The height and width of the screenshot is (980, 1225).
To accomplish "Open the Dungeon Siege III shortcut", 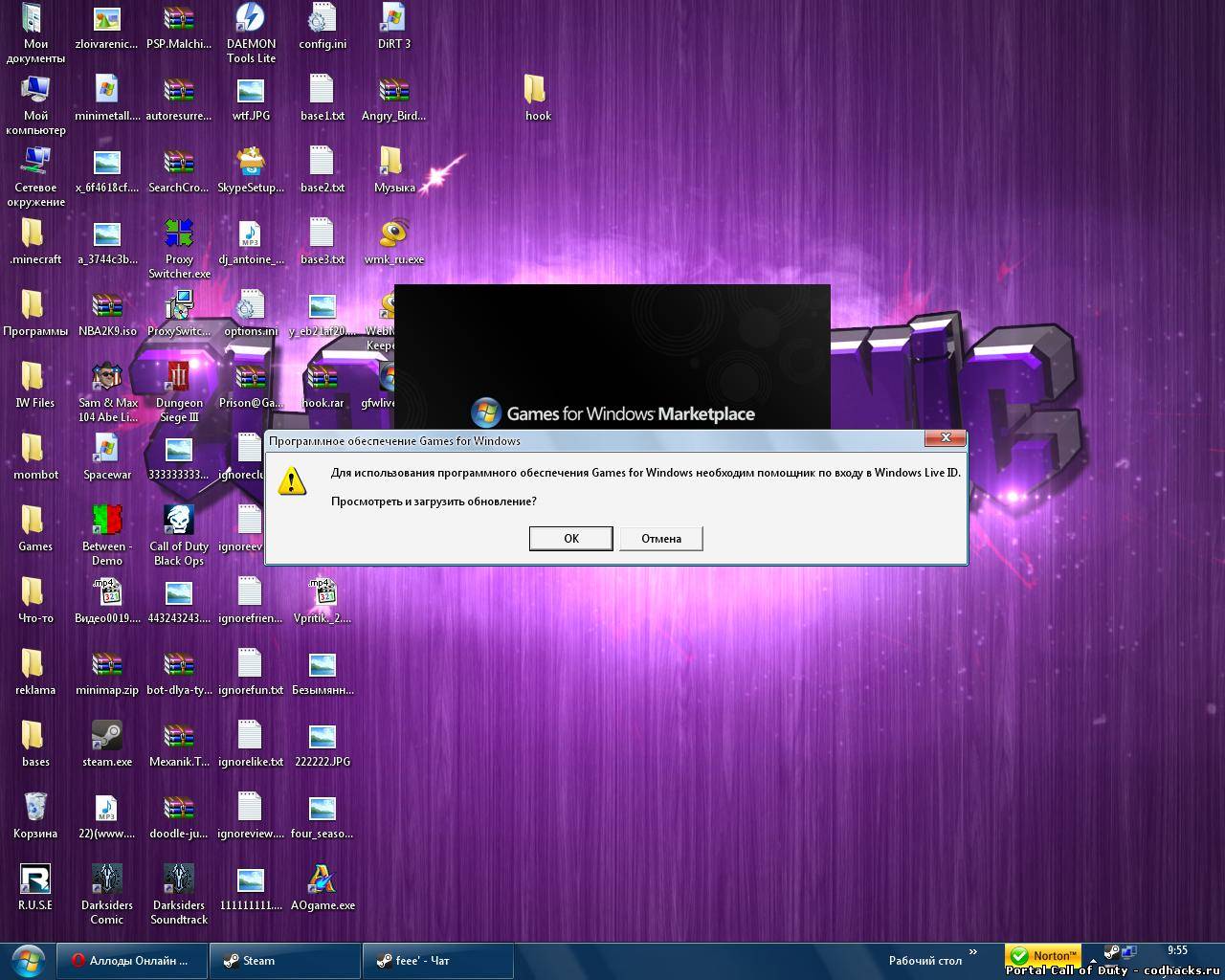I will point(179,378).
